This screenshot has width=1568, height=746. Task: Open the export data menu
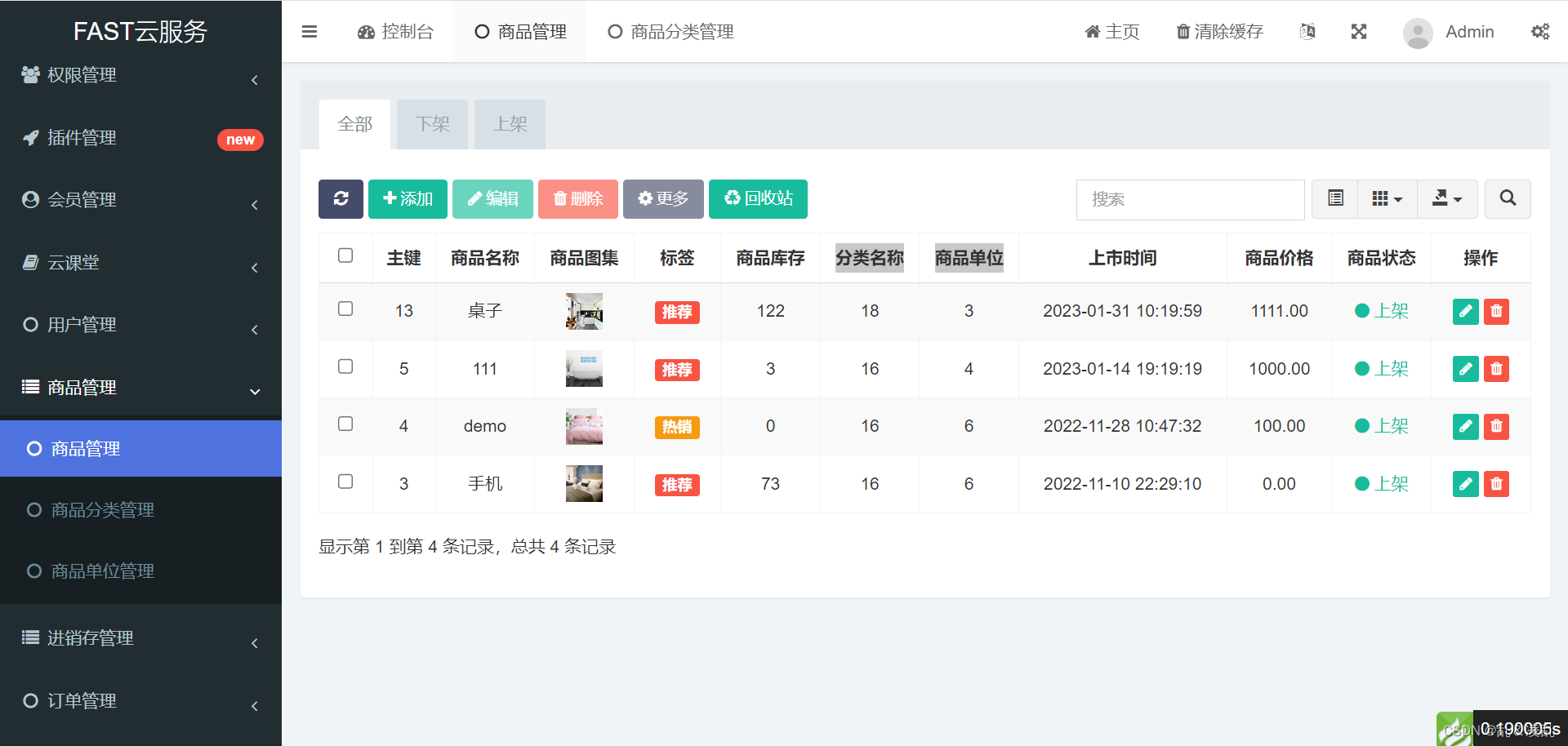tap(1445, 198)
